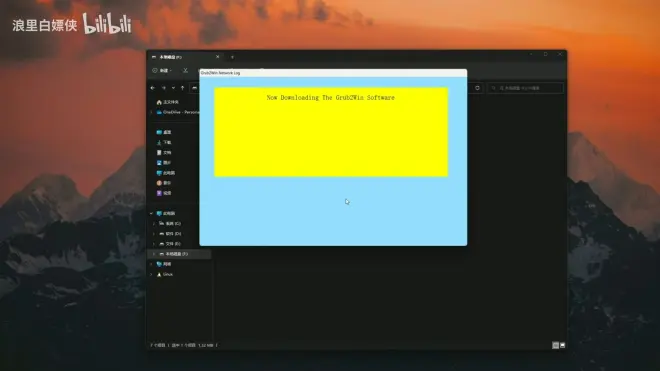Select the Downloads arrow icon in sidebar
The height and width of the screenshot is (371, 660).
[159, 142]
